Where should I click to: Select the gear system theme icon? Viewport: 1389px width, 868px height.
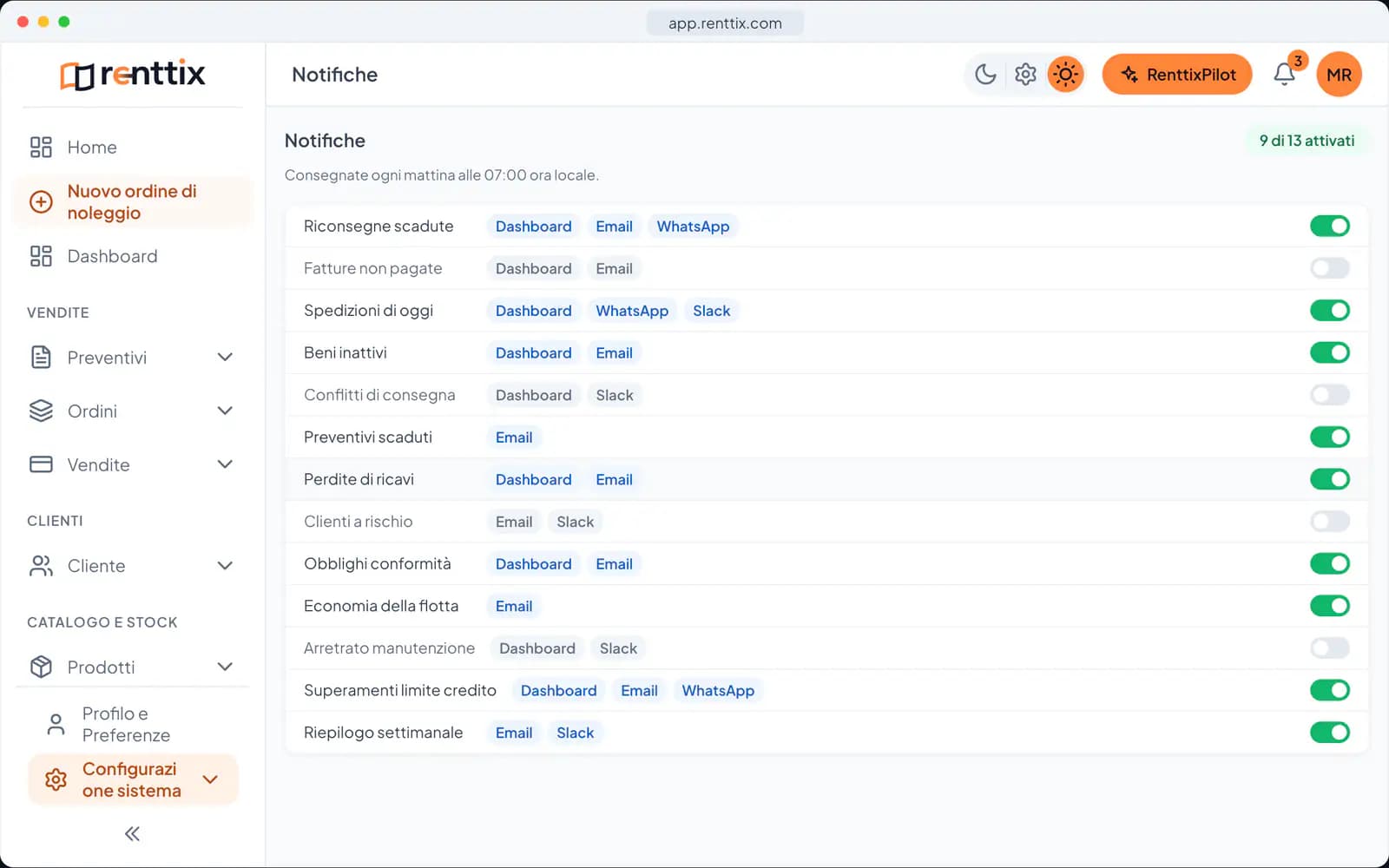[x=1025, y=75]
